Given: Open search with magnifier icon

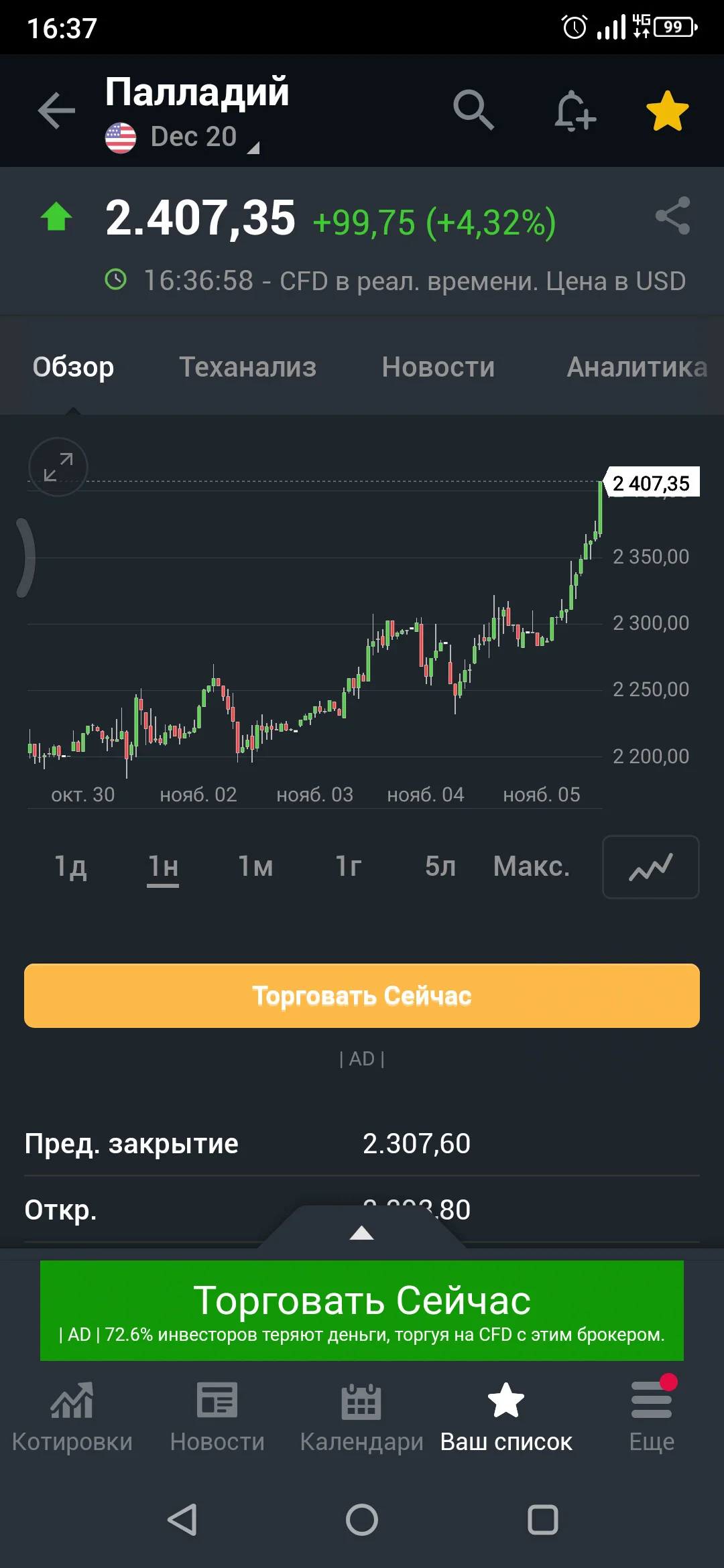Looking at the screenshot, I should point(473,110).
